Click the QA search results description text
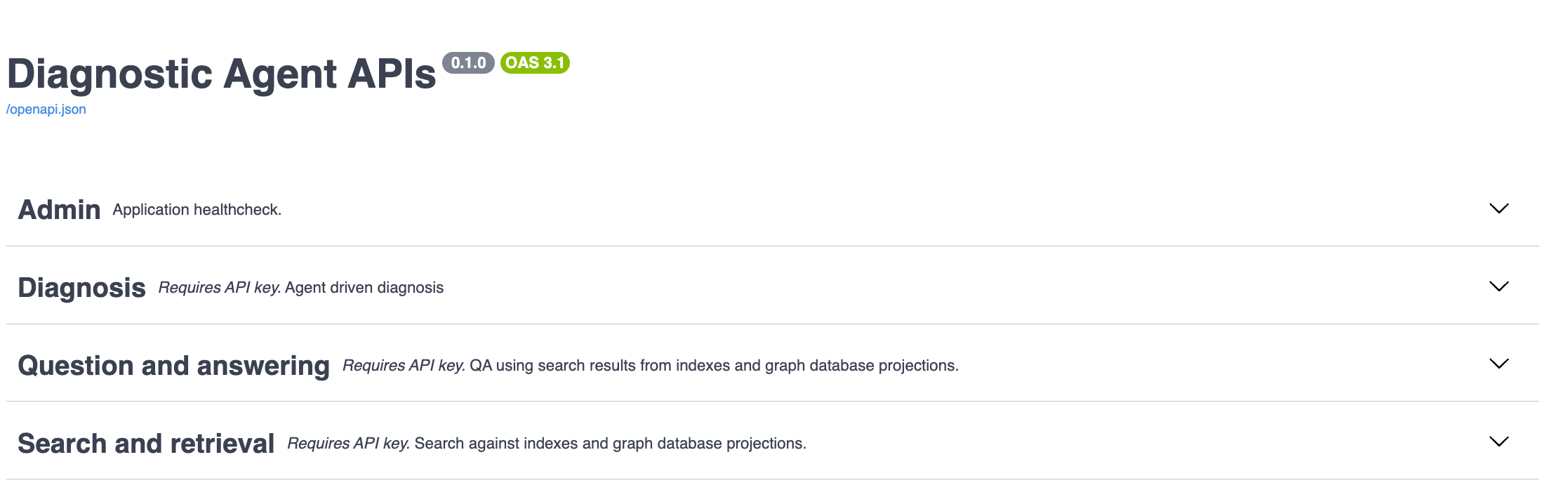The width and height of the screenshot is (1568, 483). [714, 364]
